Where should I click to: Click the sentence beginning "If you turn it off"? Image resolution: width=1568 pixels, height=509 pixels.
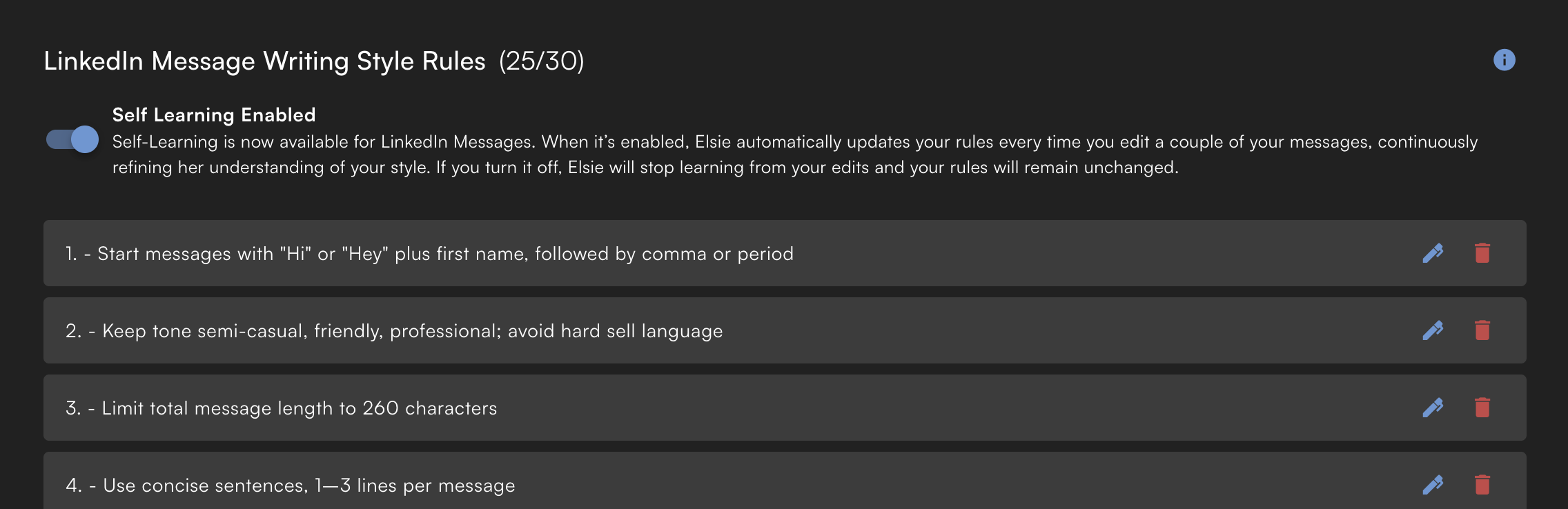(x=806, y=168)
